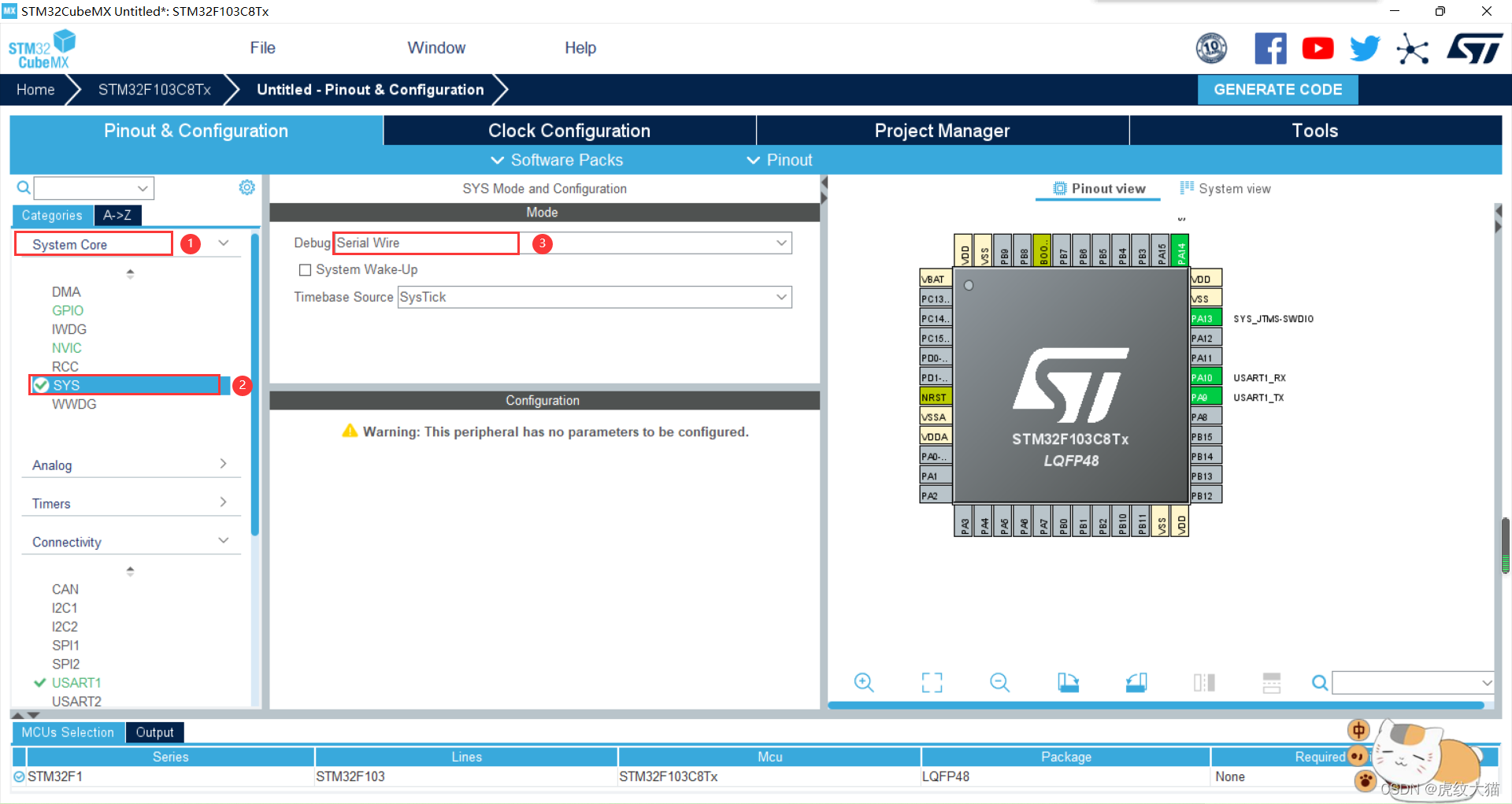
Task: Switch to A->Z sorting tab
Action: coord(117,215)
